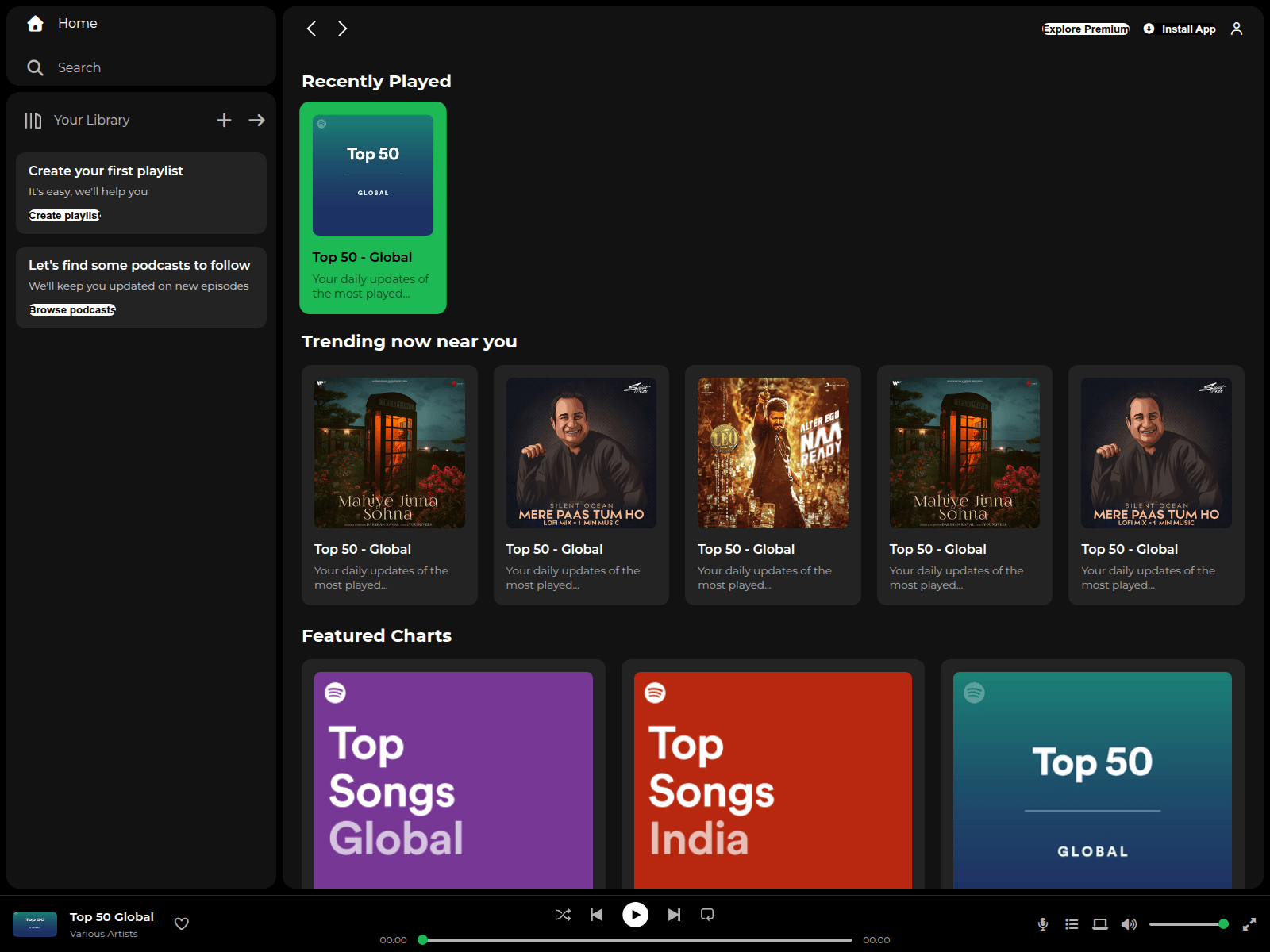Click the now playing album thumbnail
Viewport: 1270px width, 952px height.
coord(35,924)
